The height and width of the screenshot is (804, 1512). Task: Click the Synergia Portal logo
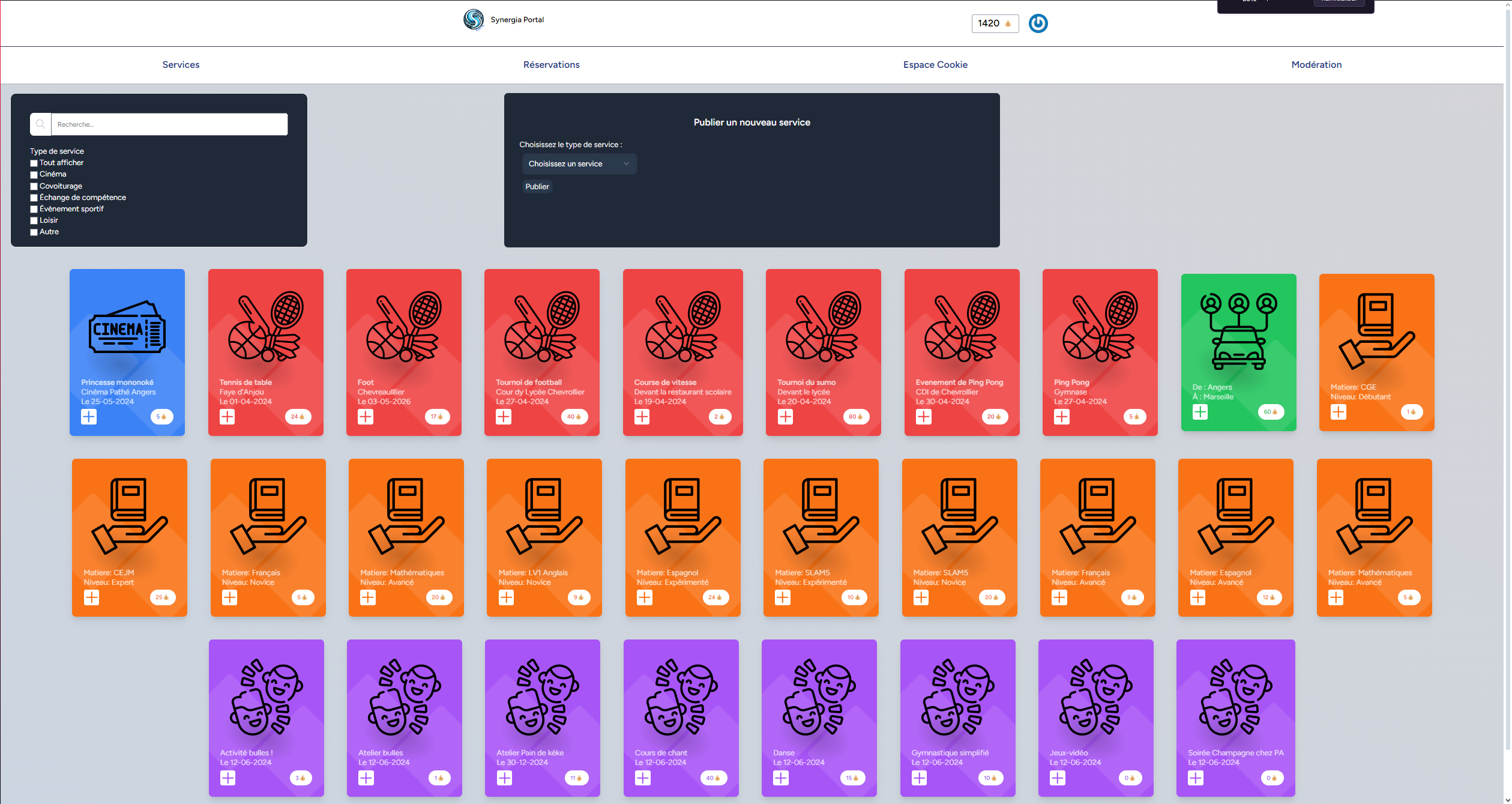tap(474, 20)
